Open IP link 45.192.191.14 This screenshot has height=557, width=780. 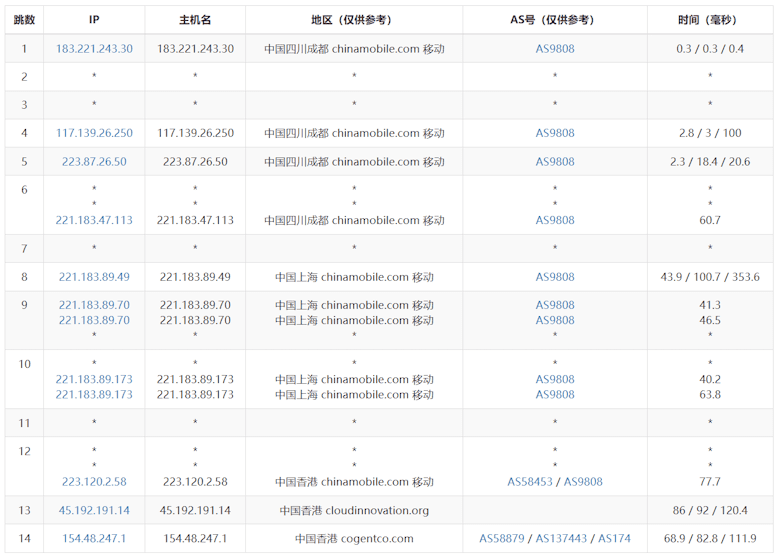[94, 510]
